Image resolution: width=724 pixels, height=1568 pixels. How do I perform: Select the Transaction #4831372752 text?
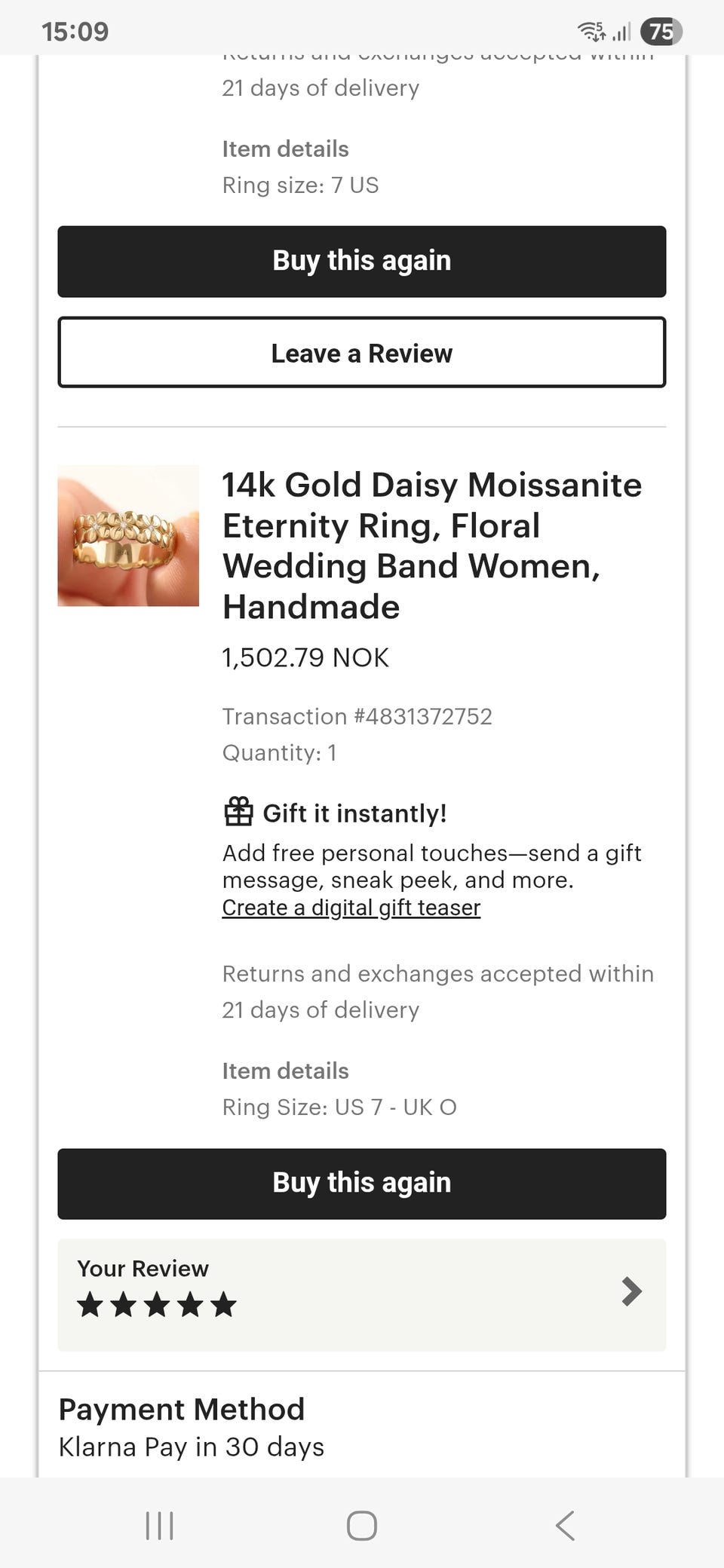pyautogui.click(x=357, y=716)
